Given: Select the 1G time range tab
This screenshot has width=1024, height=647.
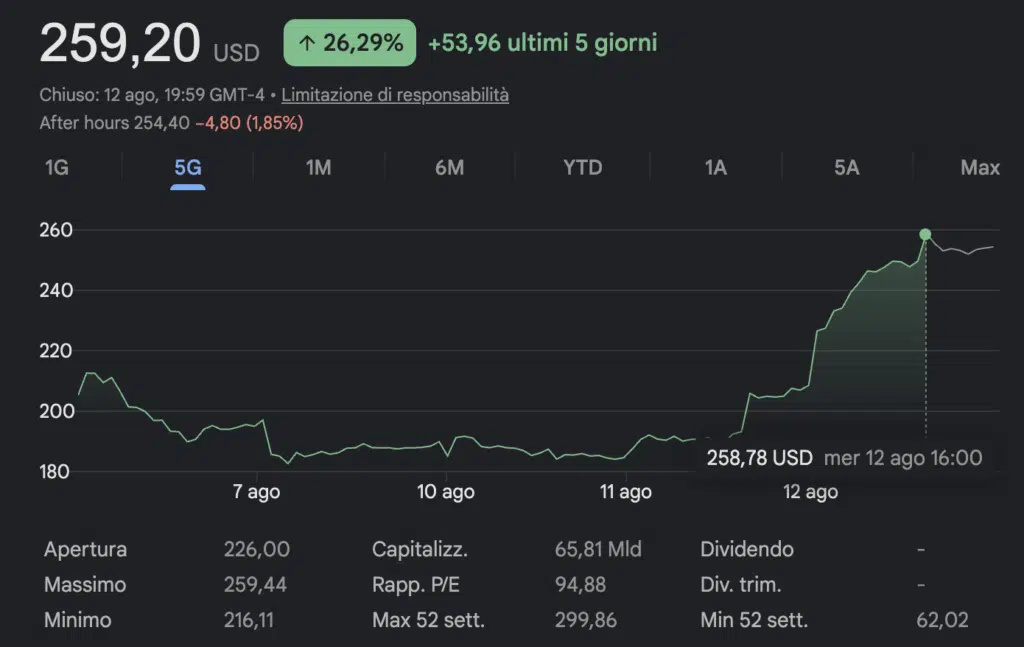Looking at the screenshot, I should (x=57, y=168).
